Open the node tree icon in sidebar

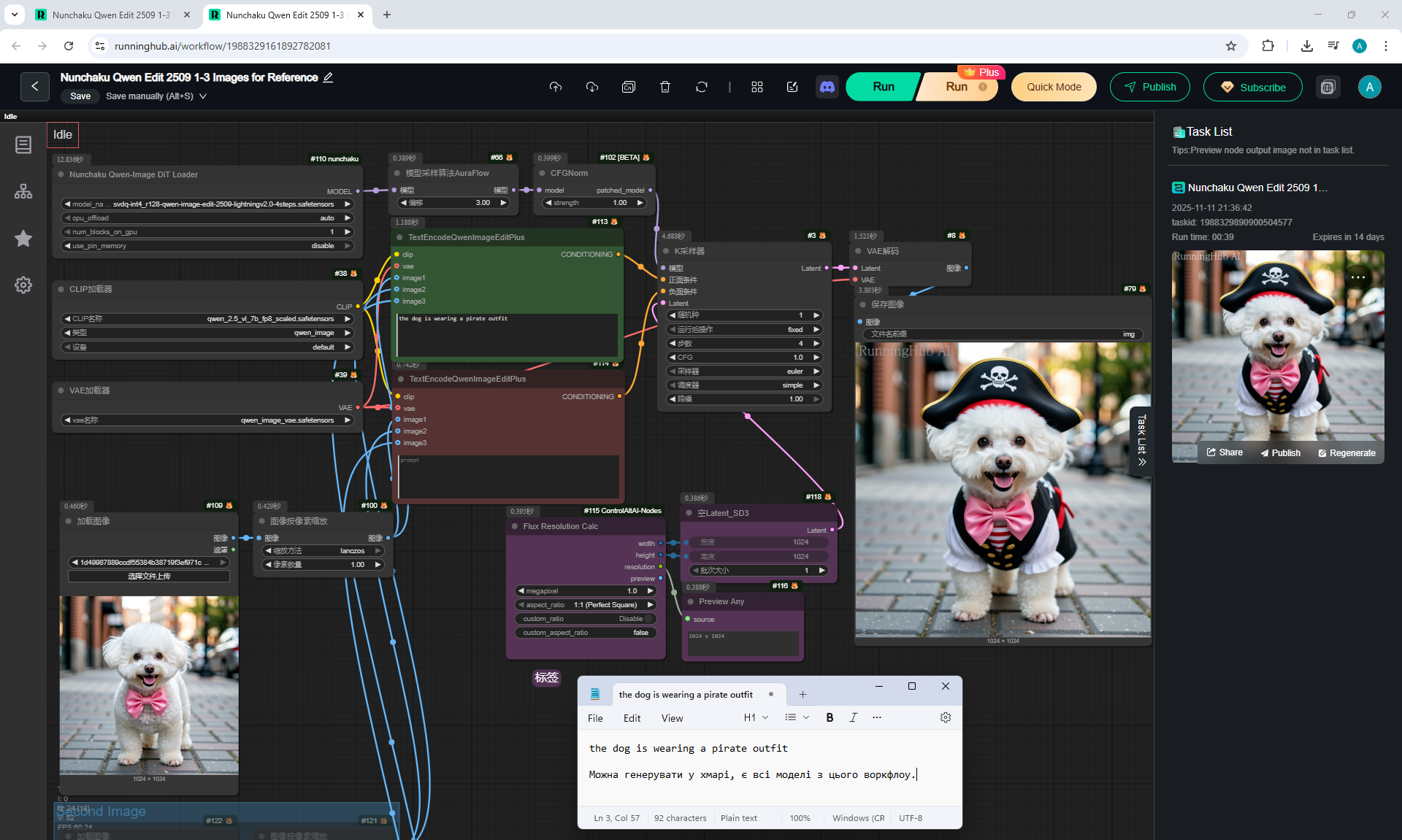point(23,191)
